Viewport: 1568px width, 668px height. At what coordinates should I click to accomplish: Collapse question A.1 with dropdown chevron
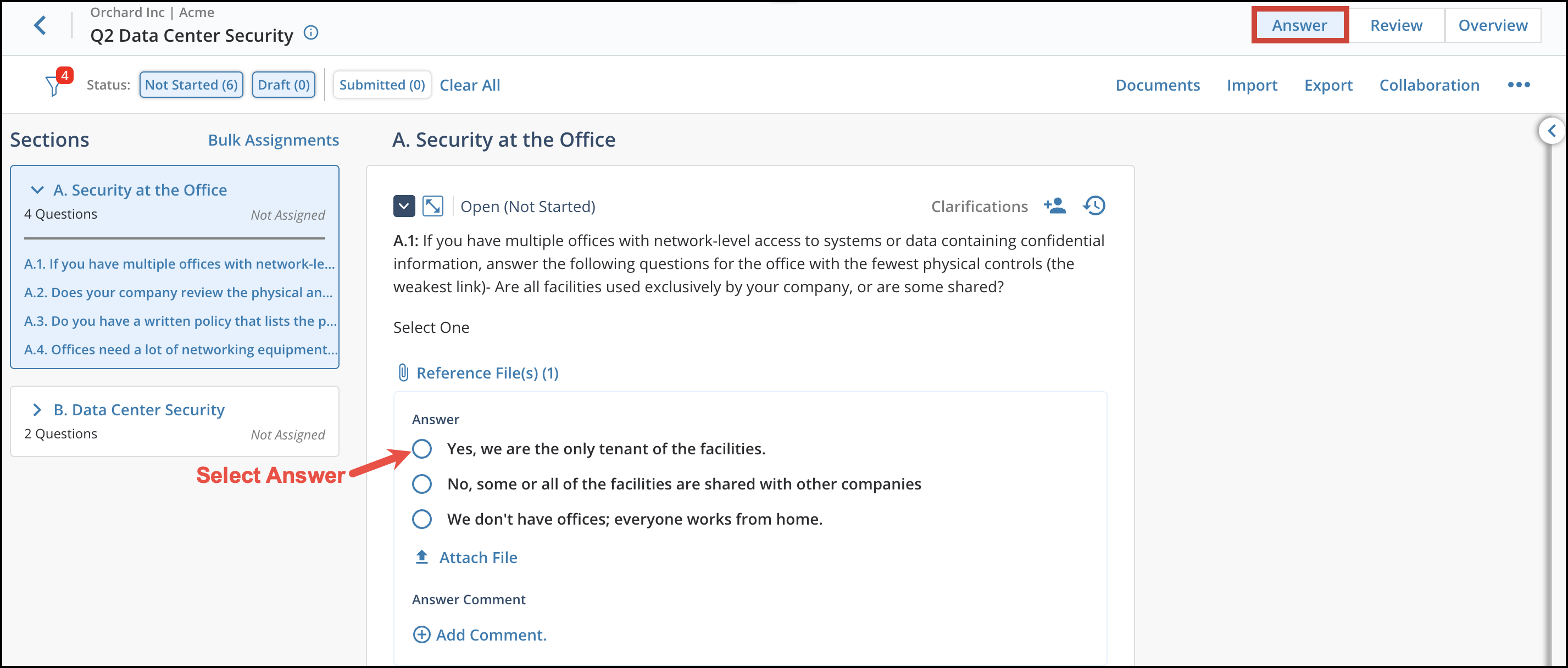pos(404,206)
